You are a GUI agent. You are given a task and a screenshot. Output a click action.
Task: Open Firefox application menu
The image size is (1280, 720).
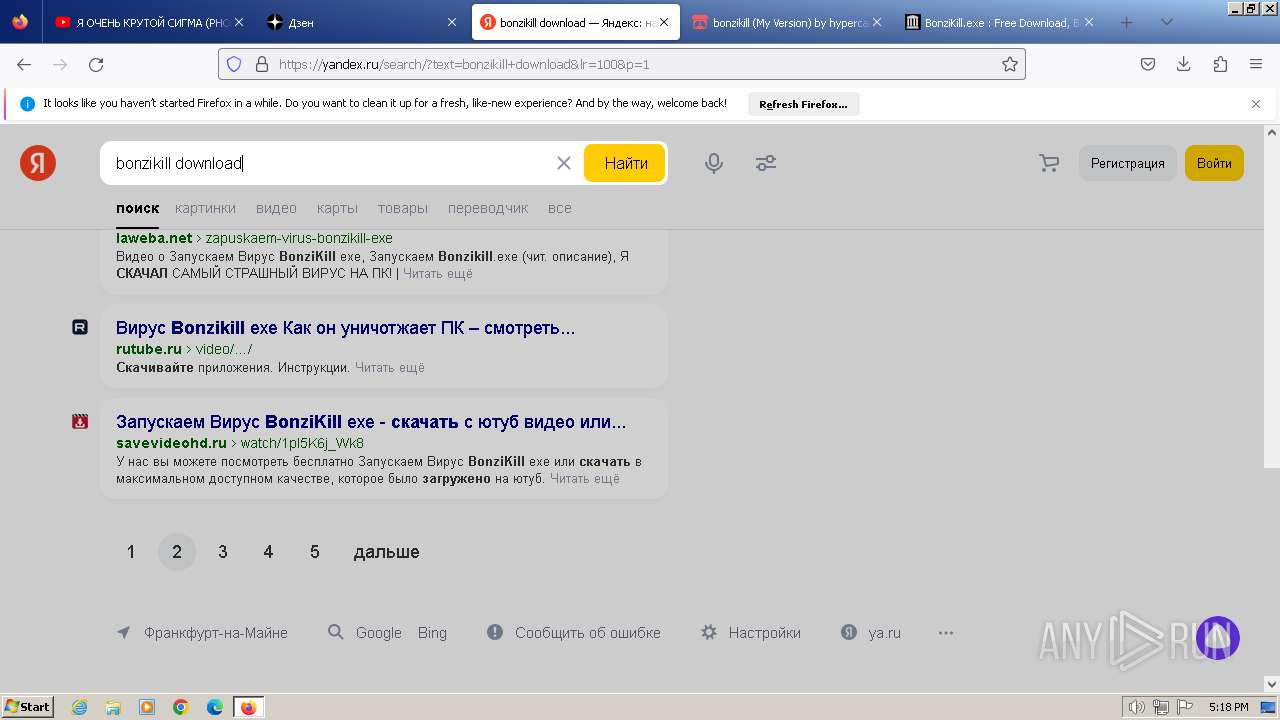pos(1256,64)
